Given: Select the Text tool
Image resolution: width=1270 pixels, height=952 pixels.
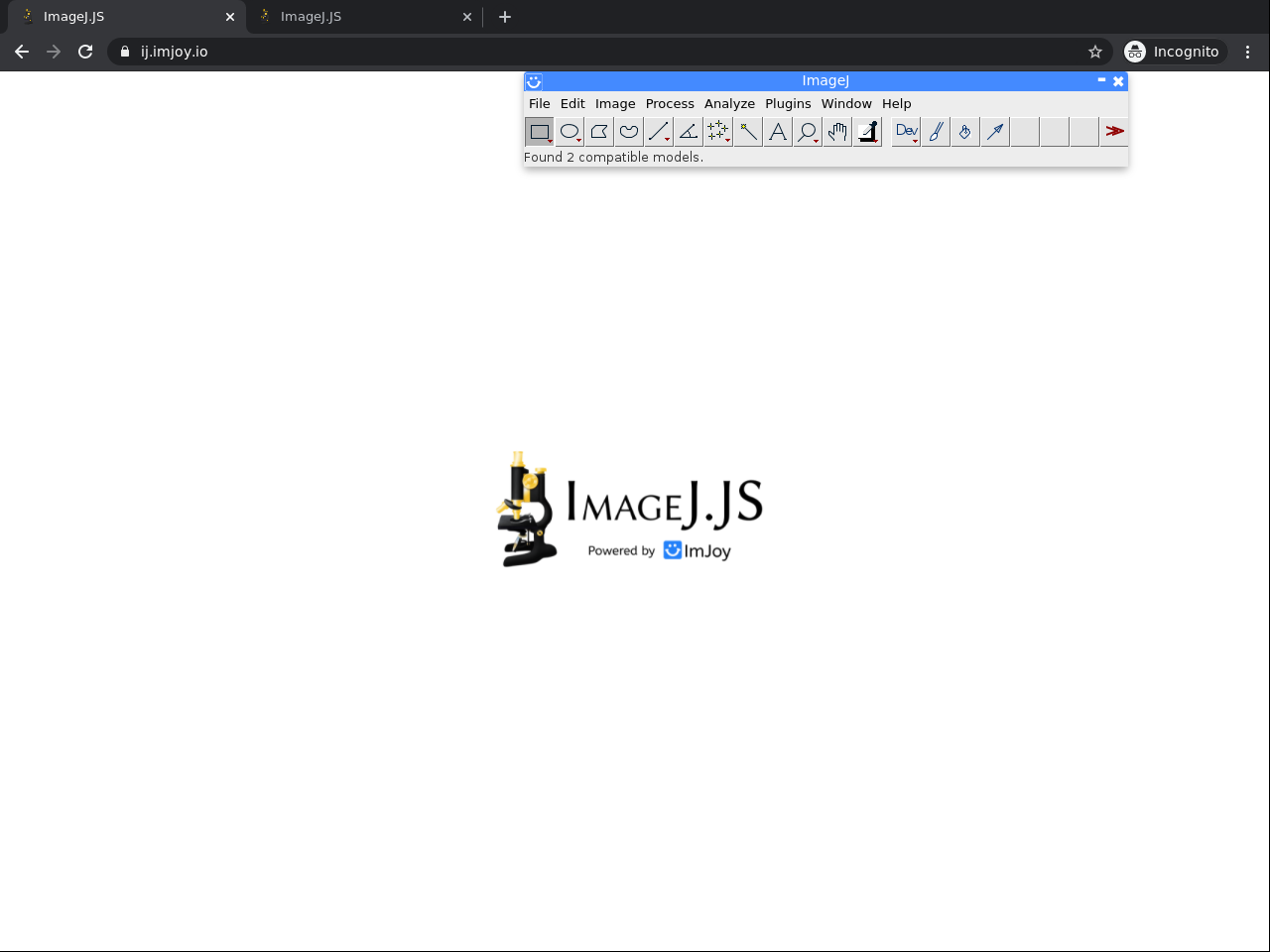Looking at the screenshot, I should click(x=778, y=131).
